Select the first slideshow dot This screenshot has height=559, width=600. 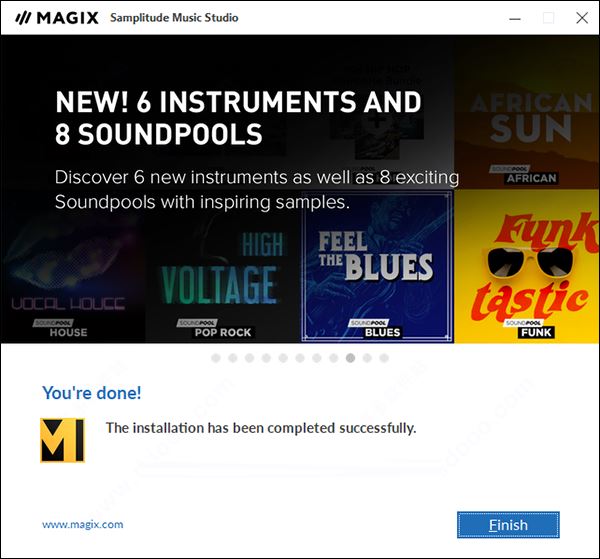(x=216, y=358)
